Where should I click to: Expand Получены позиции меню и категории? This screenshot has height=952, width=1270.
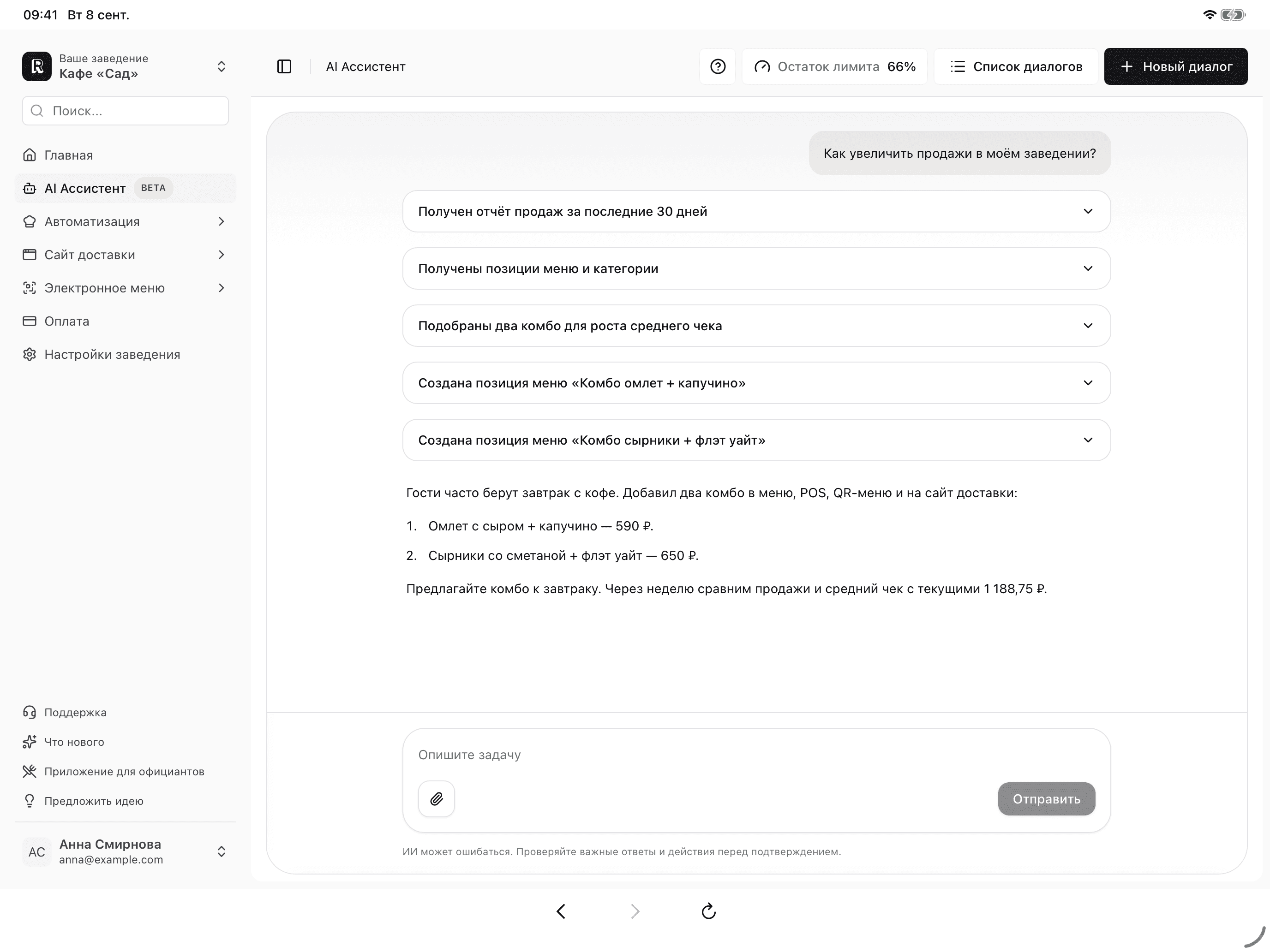[756, 268]
